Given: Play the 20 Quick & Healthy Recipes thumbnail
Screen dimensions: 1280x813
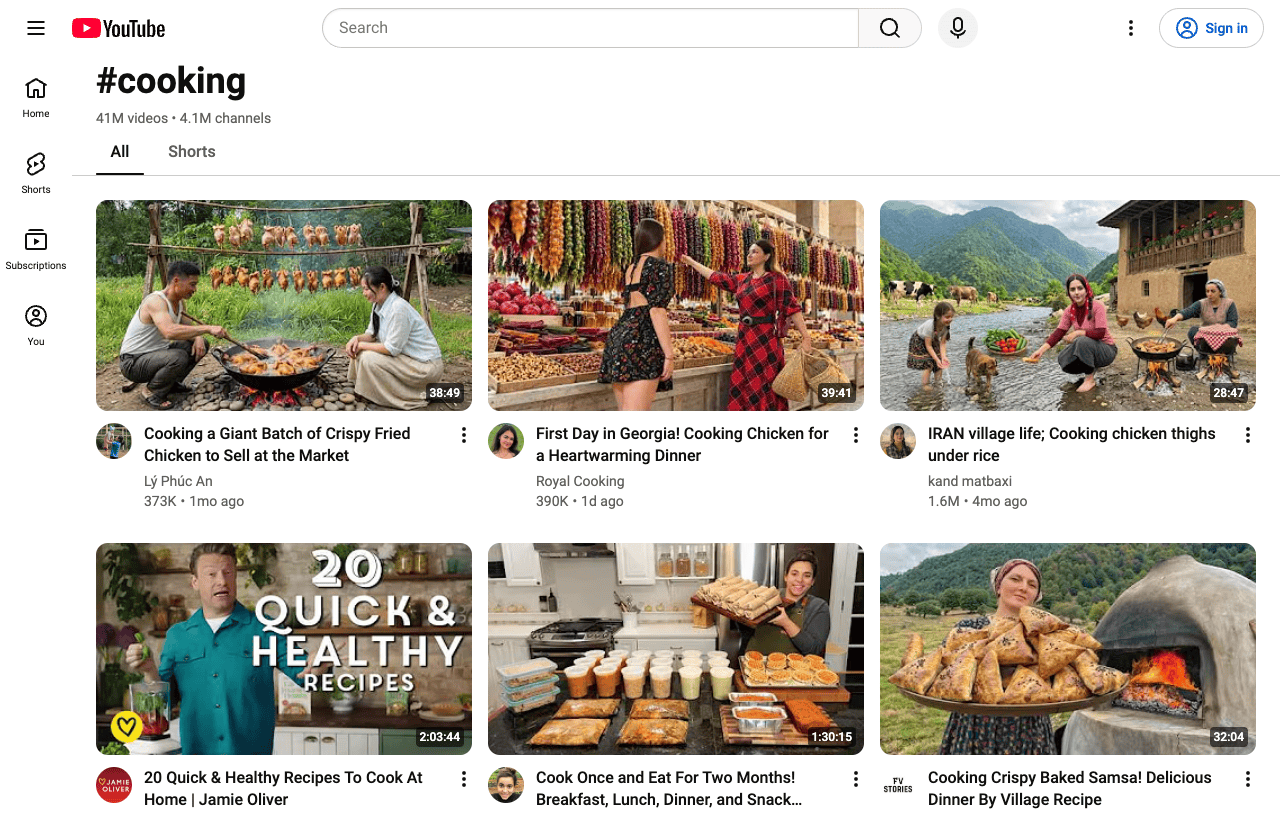Looking at the screenshot, I should pyautogui.click(x=284, y=649).
